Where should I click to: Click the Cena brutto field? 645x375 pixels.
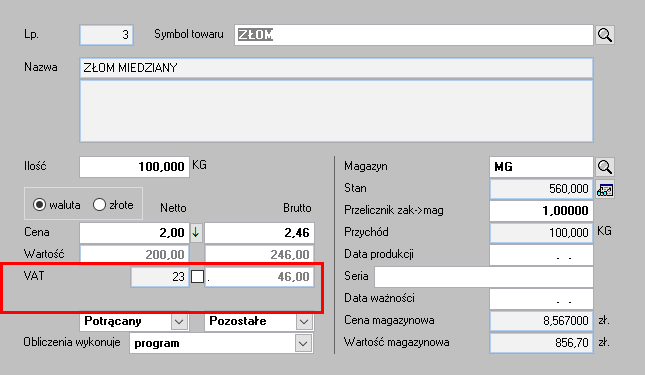(260, 233)
